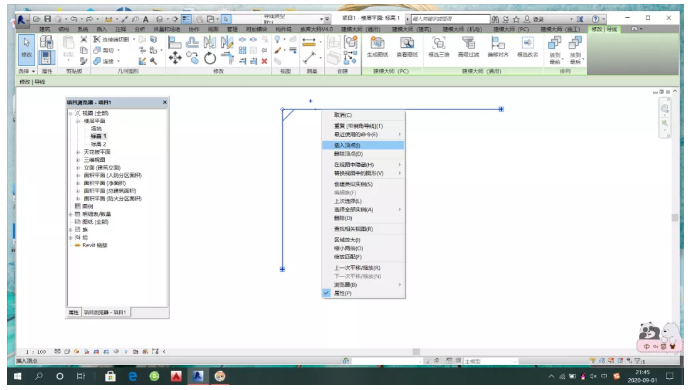Activate the Rotate tool icon
The height and width of the screenshot is (390, 691).
(210, 58)
